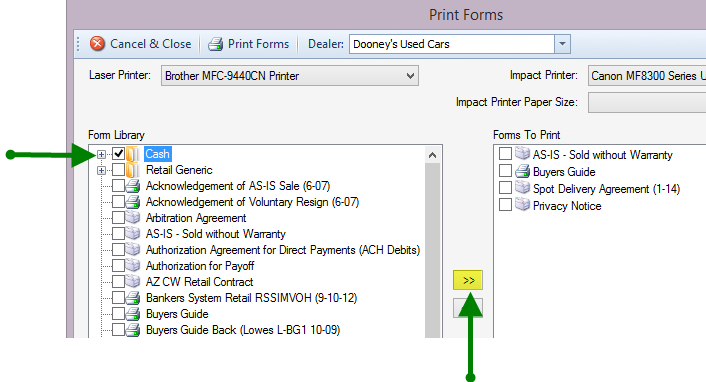
Task: Check Privacy Notice checkbox in Forms To Print
Action: click(x=505, y=205)
